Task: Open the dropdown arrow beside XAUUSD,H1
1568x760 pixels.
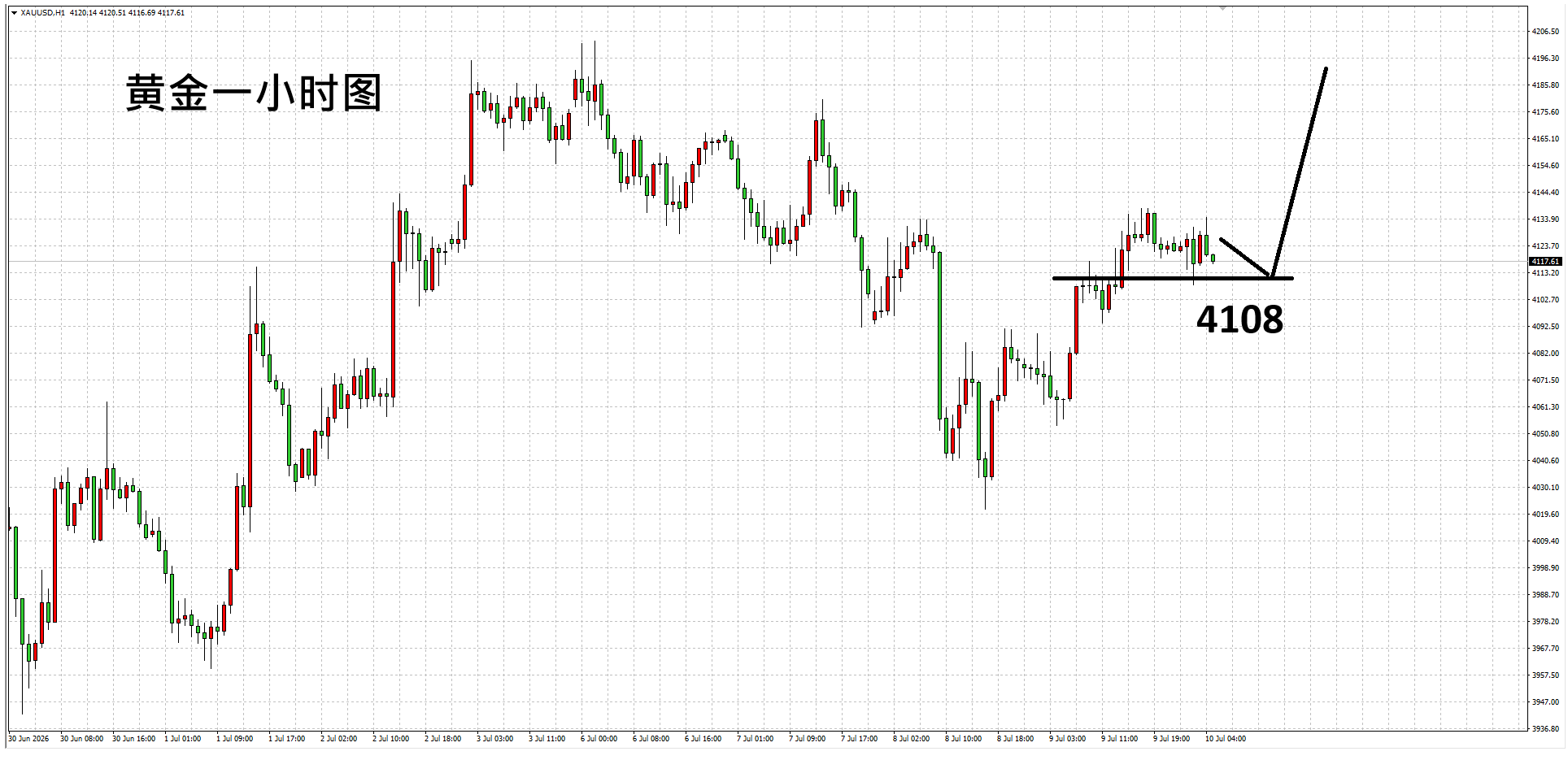Action: [x=14, y=13]
